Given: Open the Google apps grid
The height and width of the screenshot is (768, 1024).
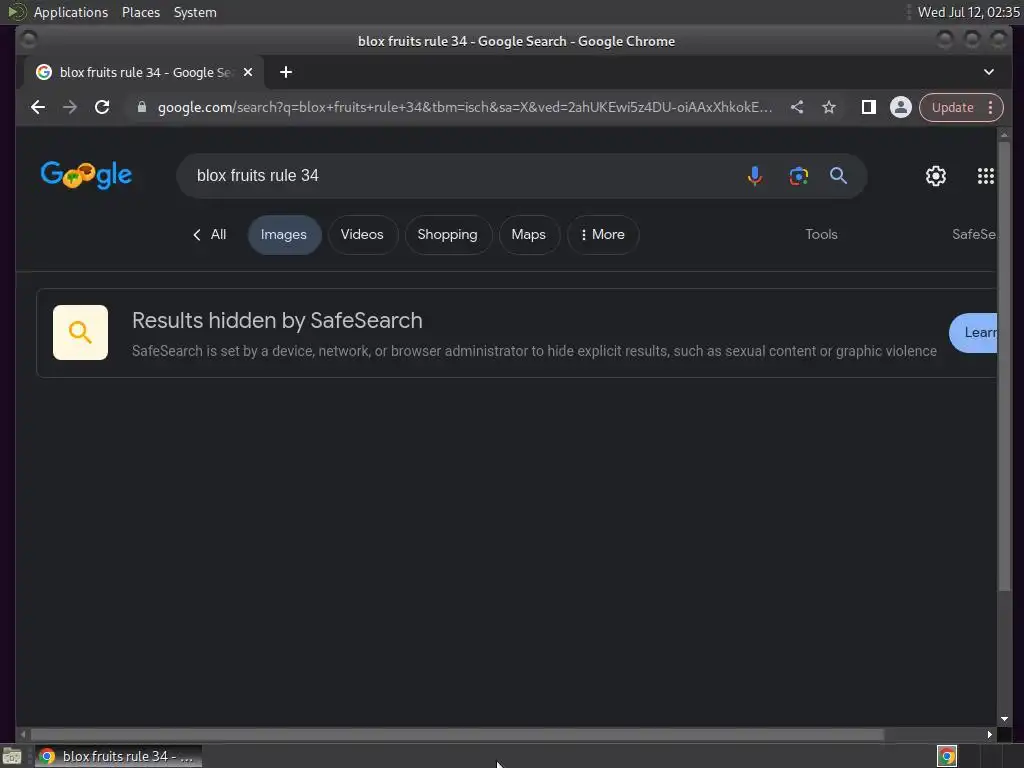Looking at the screenshot, I should (x=985, y=176).
